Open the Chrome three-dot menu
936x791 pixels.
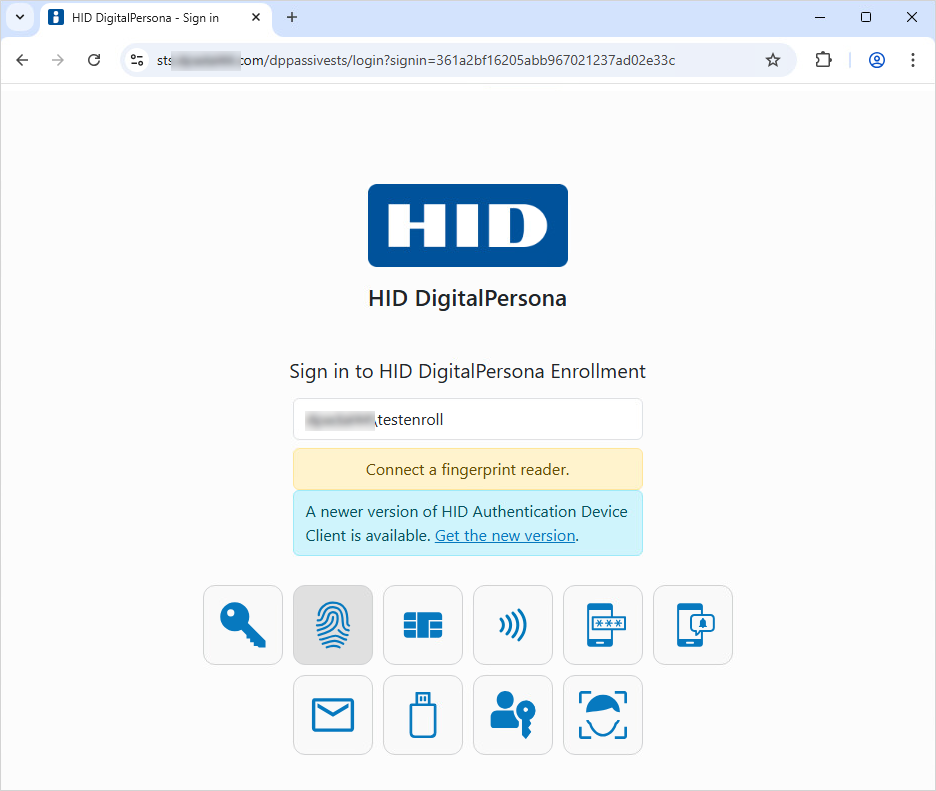coord(913,60)
